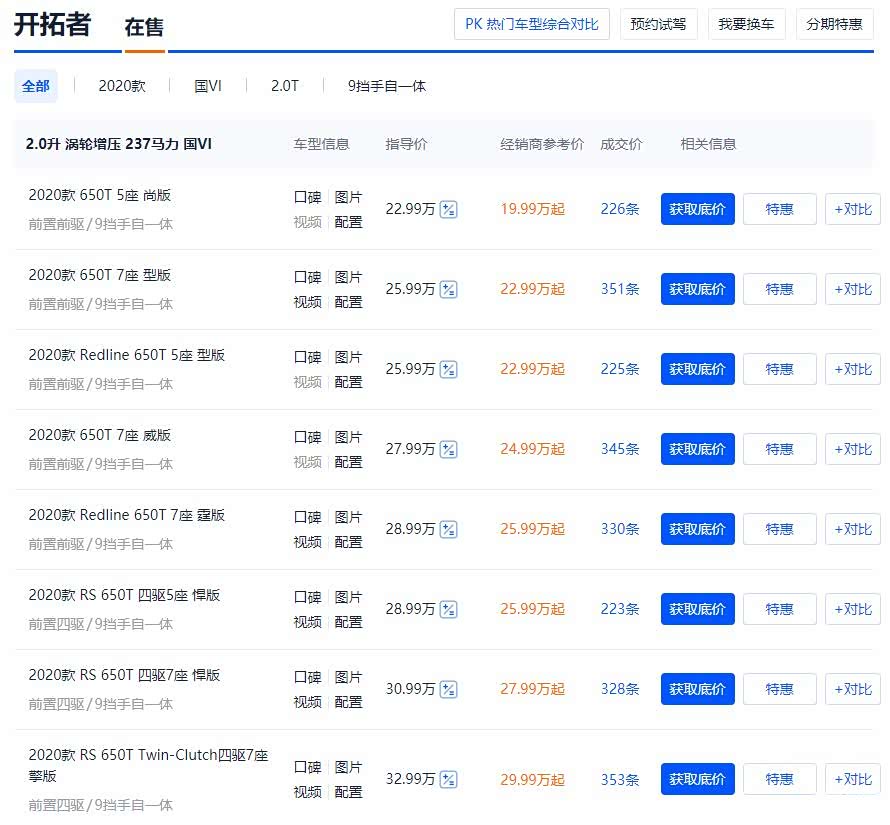View 351条 transaction prices
This screenshot has height=825, width=890.
pyautogui.click(x=620, y=289)
